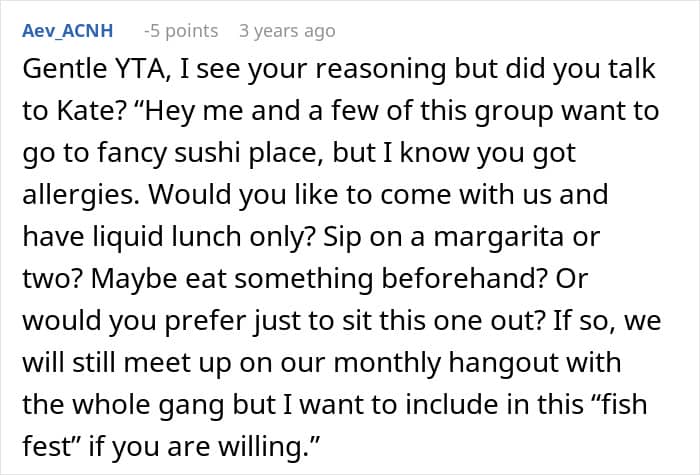Click the -5 points score label

click(x=181, y=31)
